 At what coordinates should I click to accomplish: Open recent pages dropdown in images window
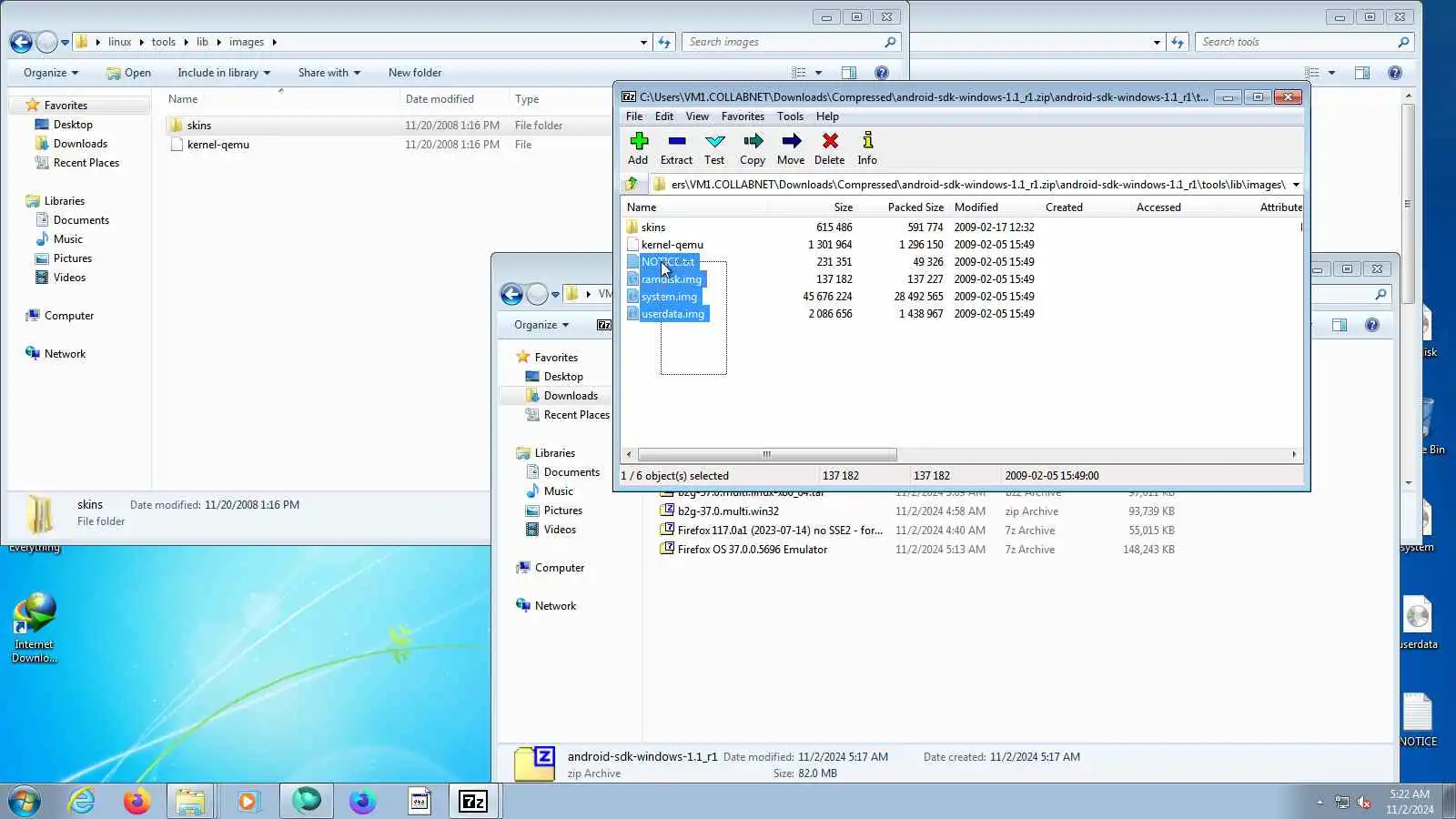(65, 43)
